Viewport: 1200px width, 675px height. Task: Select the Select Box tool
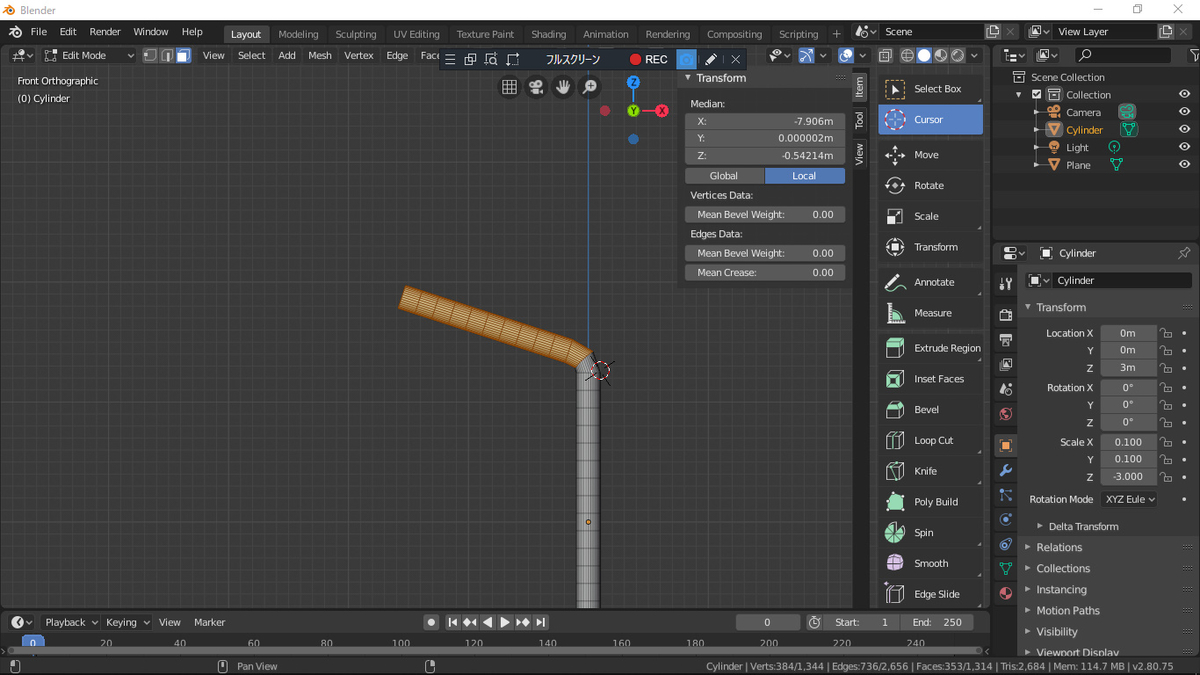pyautogui.click(x=930, y=89)
